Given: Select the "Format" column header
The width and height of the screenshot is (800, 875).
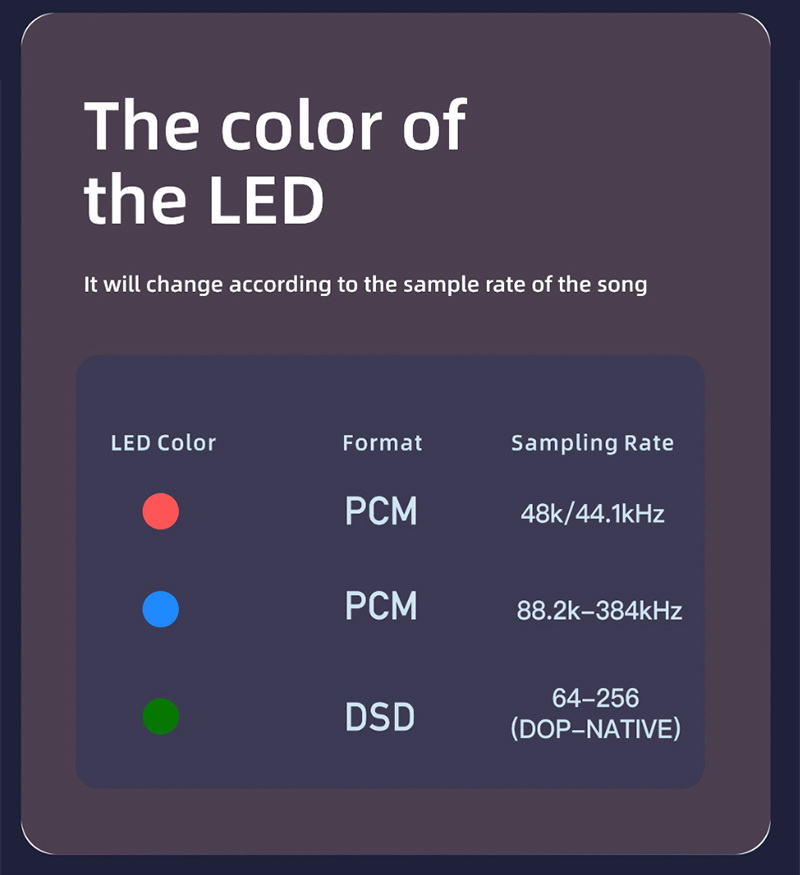Looking at the screenshot, I should click(x=382, y=442).
